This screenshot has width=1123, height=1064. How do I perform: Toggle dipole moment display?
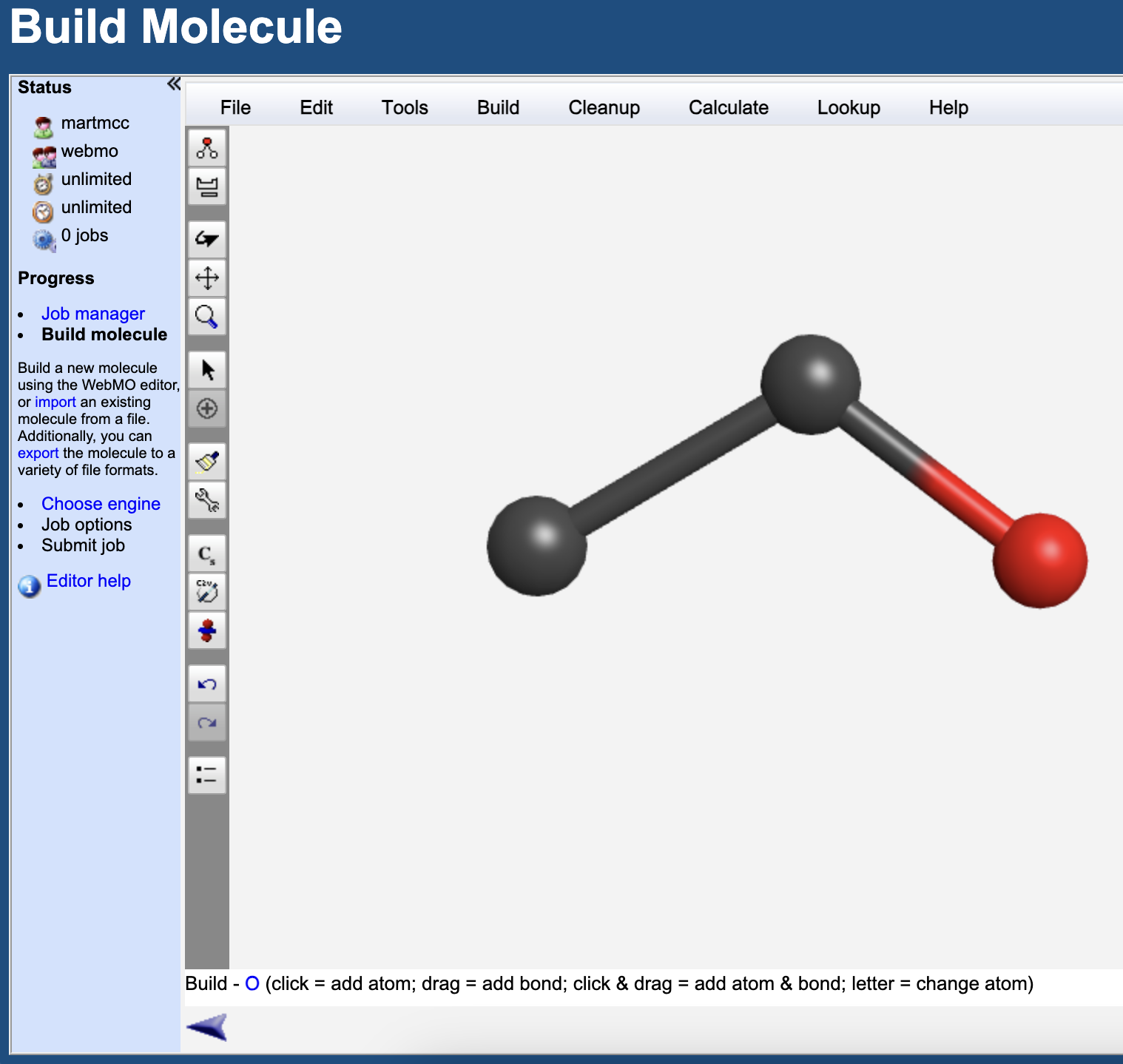pos(206,630)
